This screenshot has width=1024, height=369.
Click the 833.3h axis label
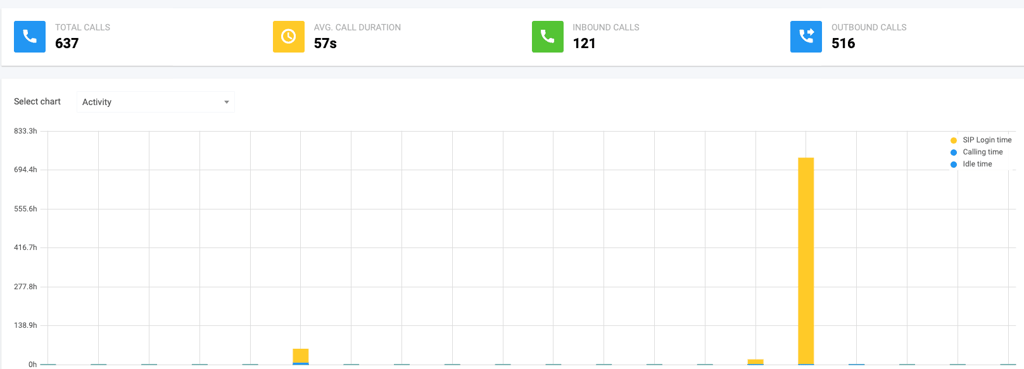pos(25,131)
